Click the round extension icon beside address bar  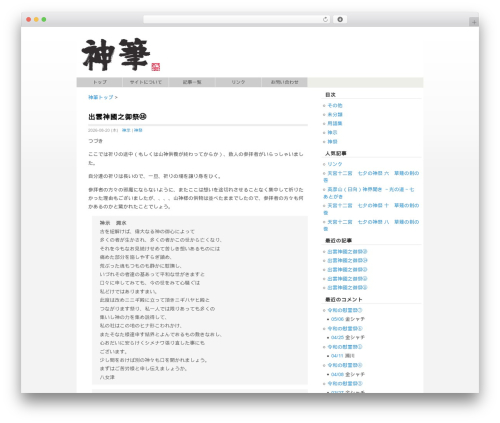[x=340, y=19]
